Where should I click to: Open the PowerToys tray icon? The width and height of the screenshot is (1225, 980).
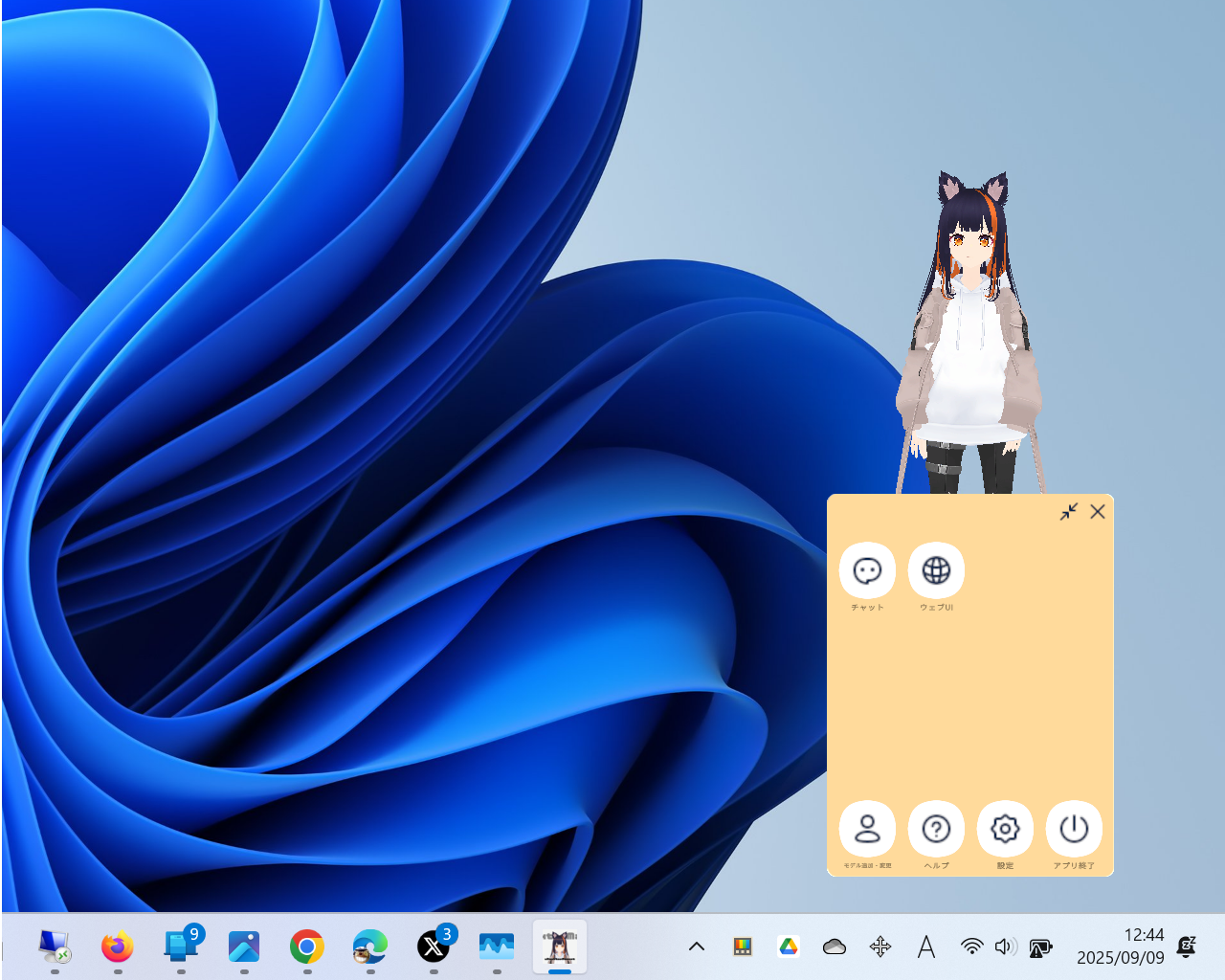tap(743, 947)
